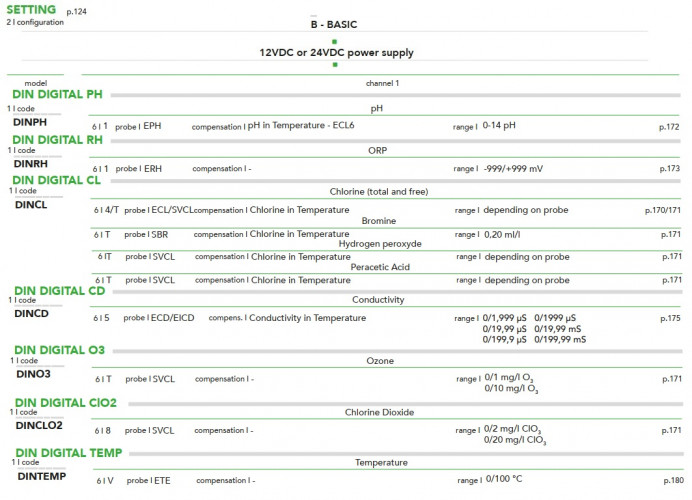Image resolution: width=692 pixels, height=500 pixels.
Task: Go to page reference p.172
Action: click(x=670, y=127)
